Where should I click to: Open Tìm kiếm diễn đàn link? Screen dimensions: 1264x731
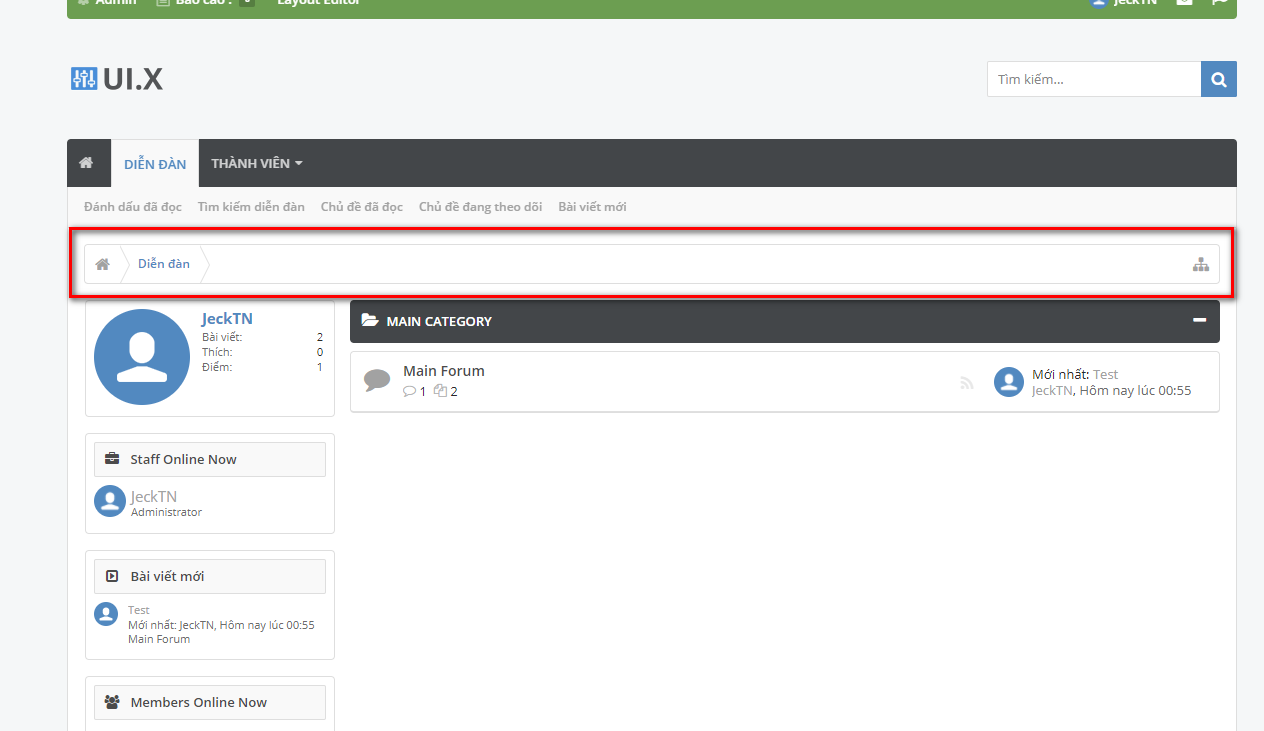coord(251,206)
